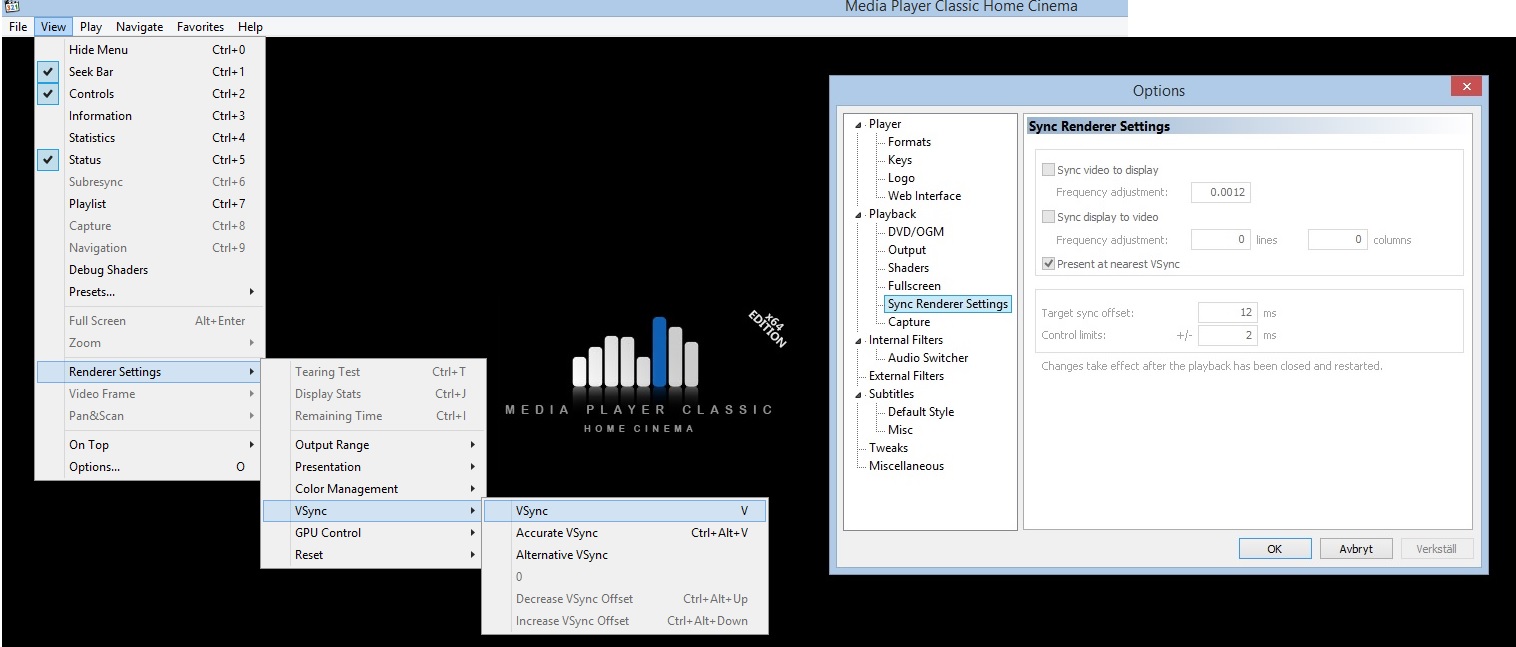Screen dimensions: 1516x647
Task: Check Sync video to display checkbox
Action: tap(1048, 170)
